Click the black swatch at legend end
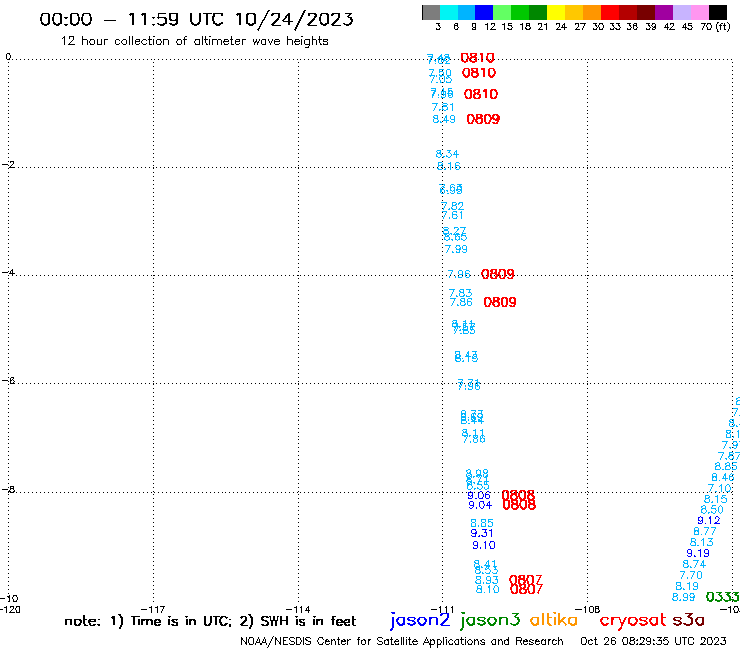The image size is (740, 650). [717, 12]
